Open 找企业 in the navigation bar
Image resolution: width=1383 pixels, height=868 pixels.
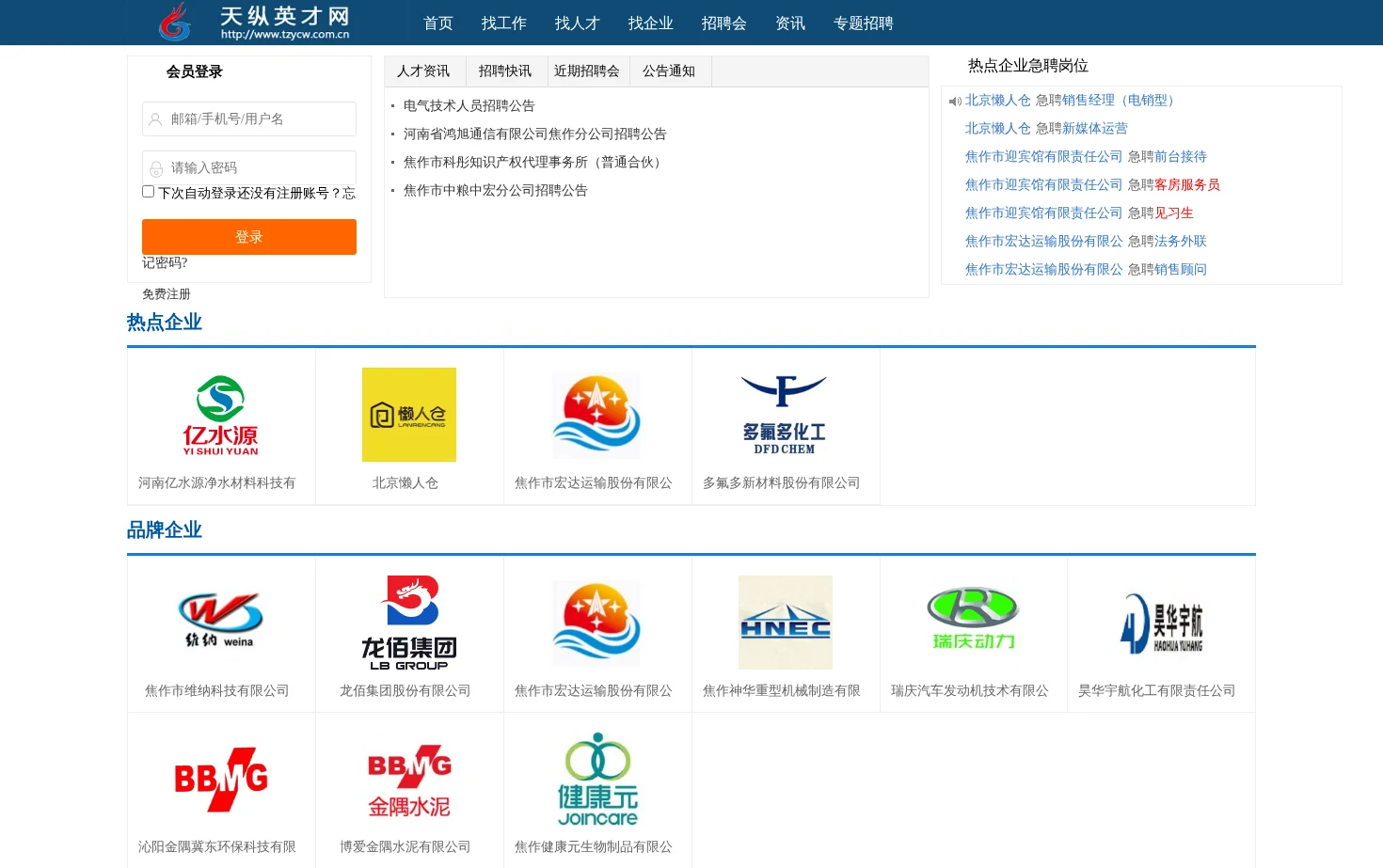[x=651, y=23]
